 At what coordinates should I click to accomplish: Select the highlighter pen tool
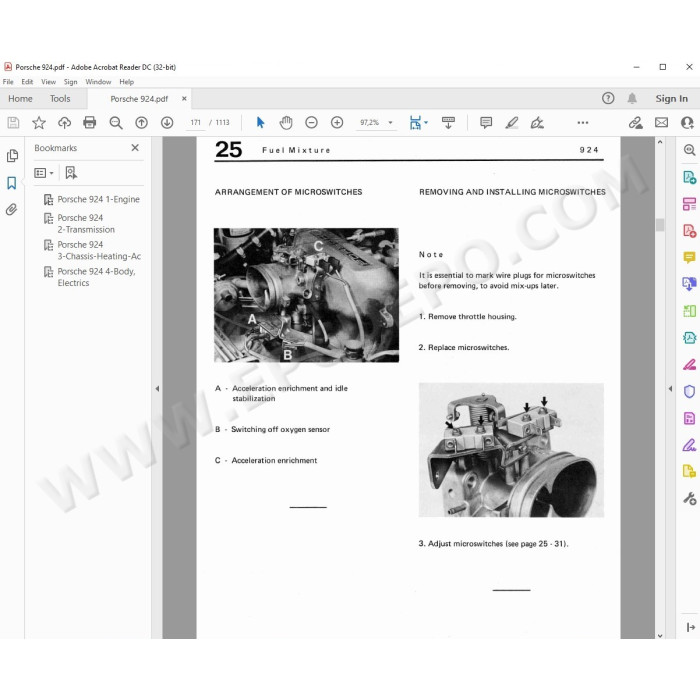(512, 122)
